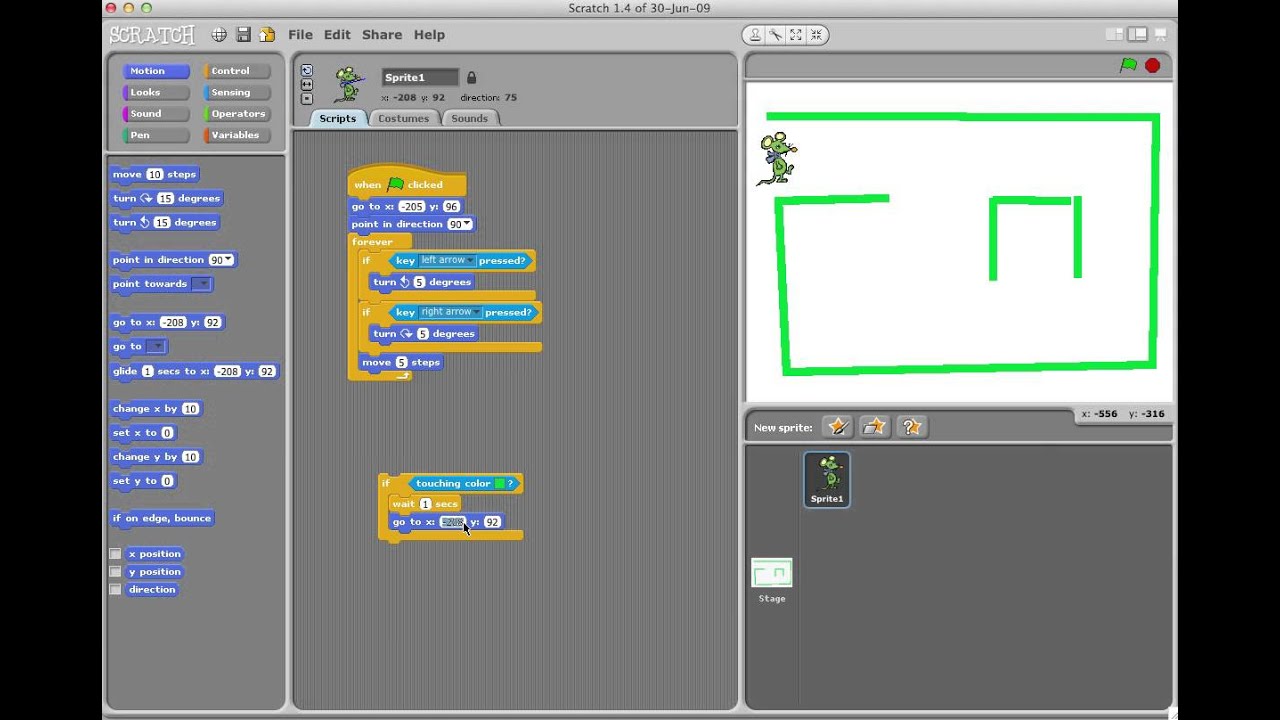
Task: Open the Edit menu
Action: (337, 35)
